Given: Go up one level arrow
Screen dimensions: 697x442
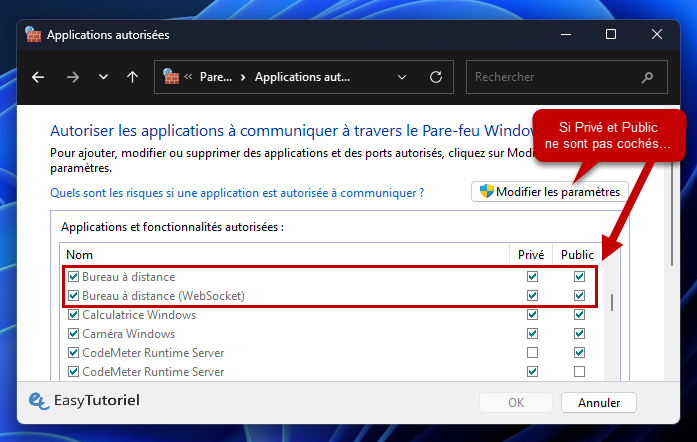Looking at the screenshot, I should pos(132,77).
